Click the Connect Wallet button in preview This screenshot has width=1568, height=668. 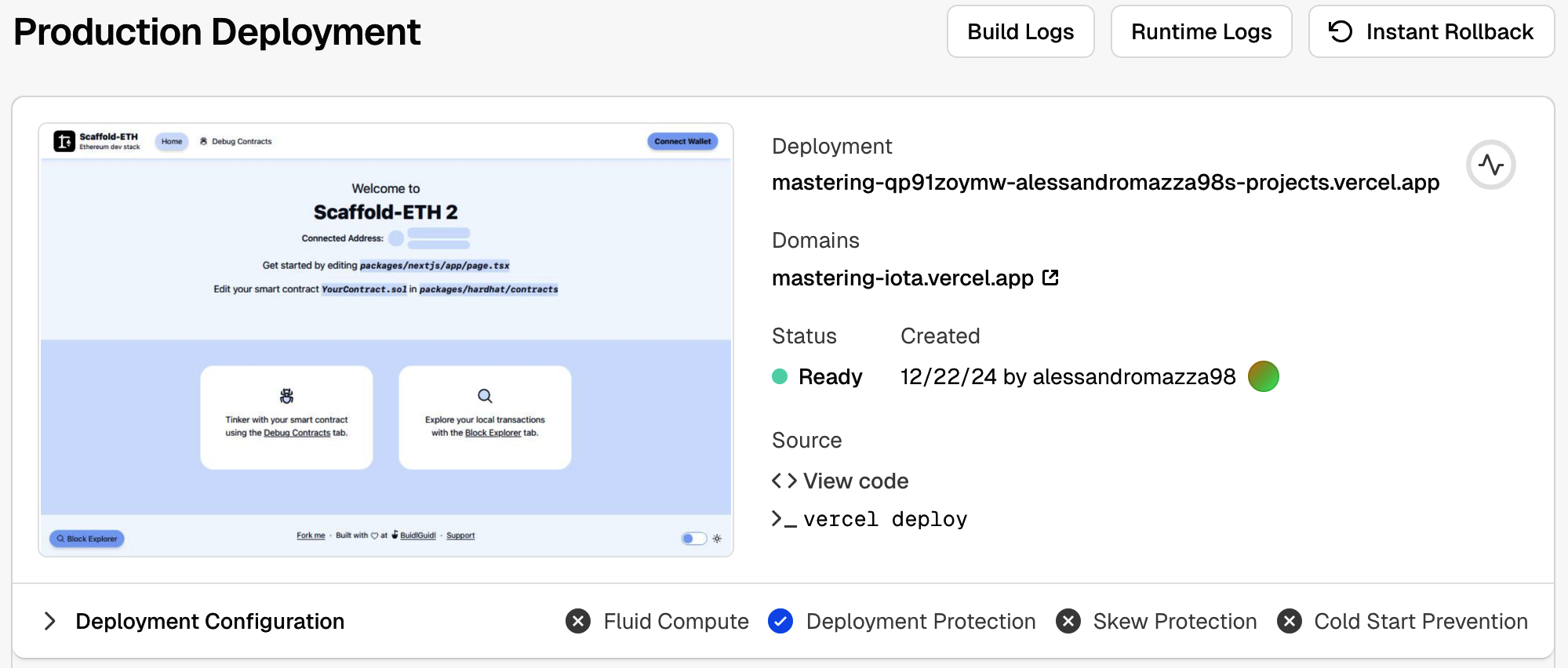tap(682, 142)
